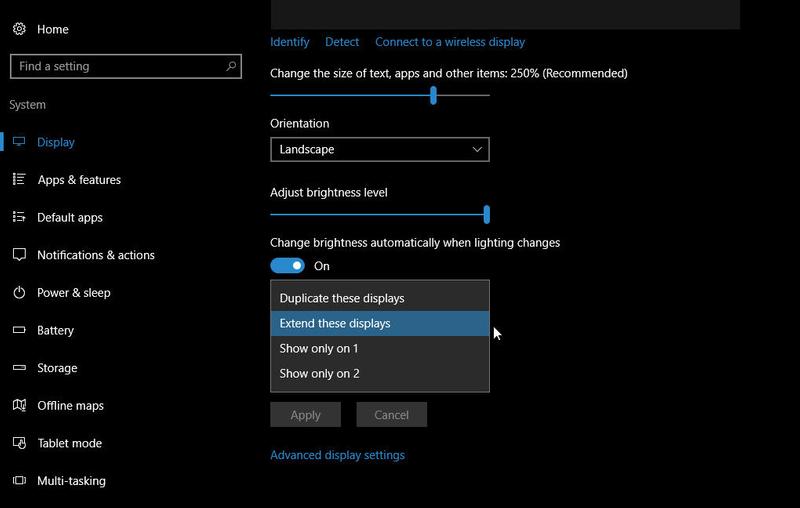This screenshot has height=508, width=800.
Task: Select Show only on 2
Action: 380,373
